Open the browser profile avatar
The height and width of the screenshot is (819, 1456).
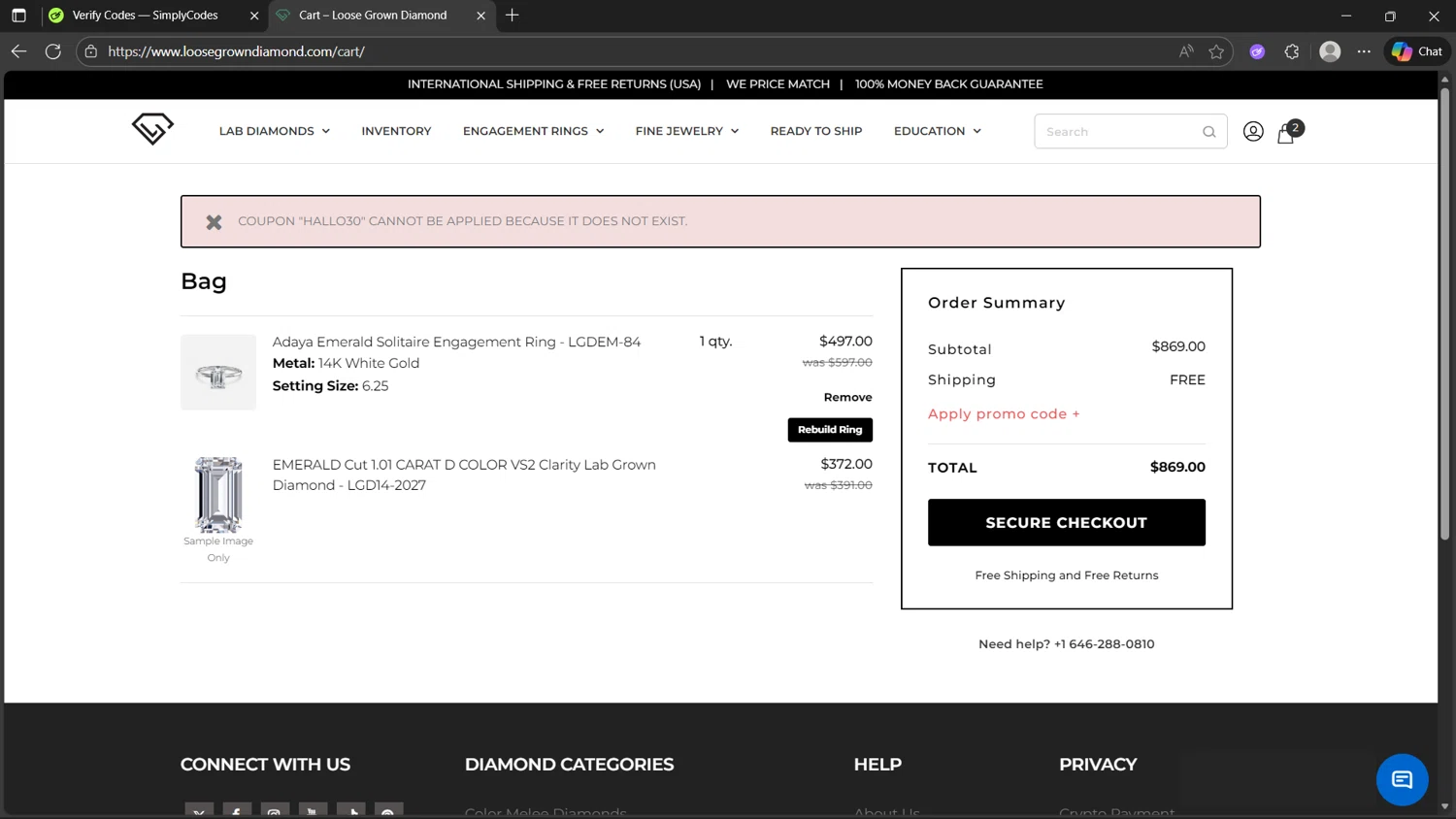(x=1330, y=51)
